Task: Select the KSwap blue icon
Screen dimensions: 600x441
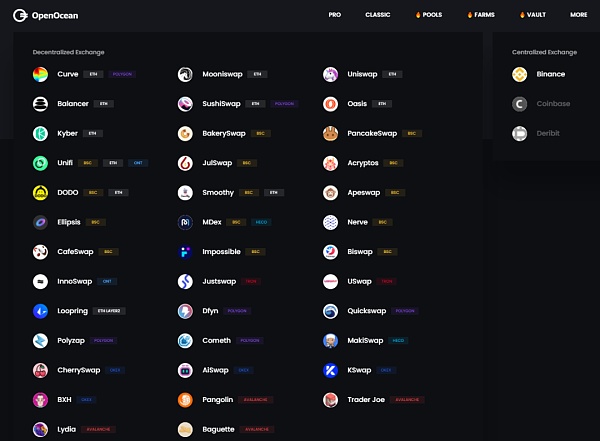Action: pyautogui.click(x=330, y=370)
